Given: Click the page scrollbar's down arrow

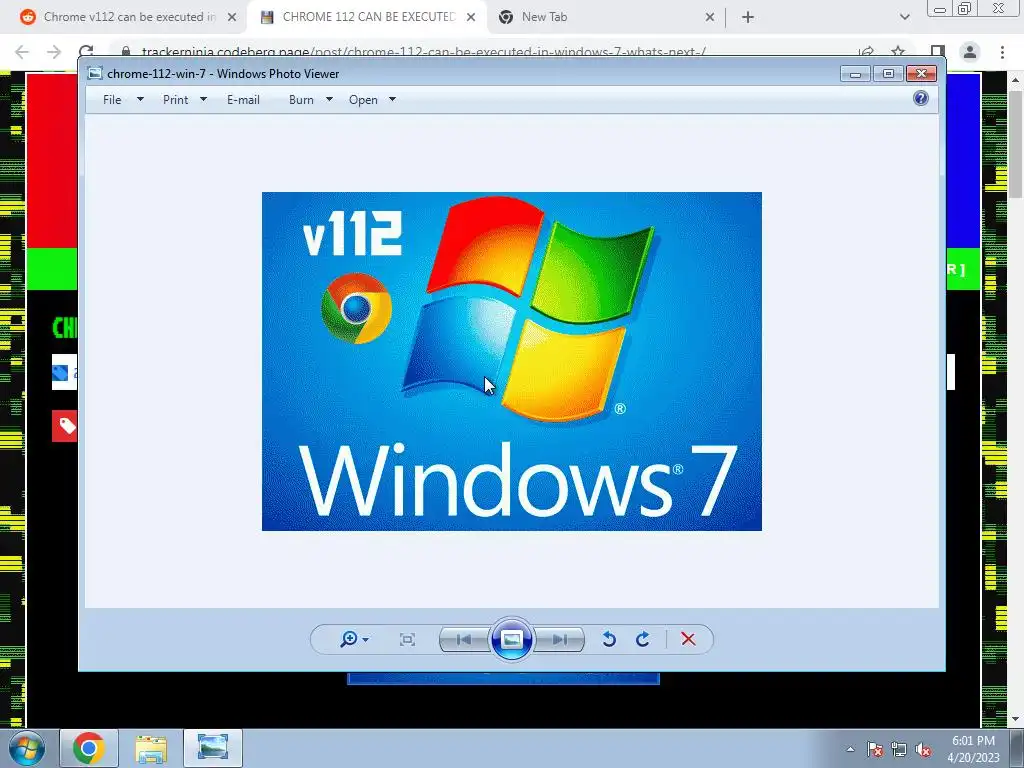Looking at the screenshot, I should 1016,720.
